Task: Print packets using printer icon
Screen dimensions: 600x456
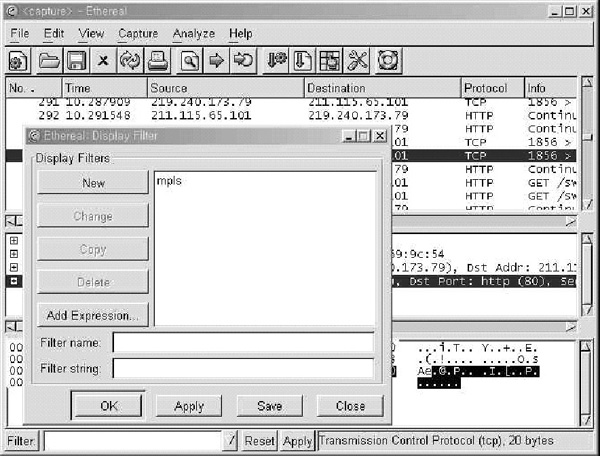Action: tap(158, 61)
